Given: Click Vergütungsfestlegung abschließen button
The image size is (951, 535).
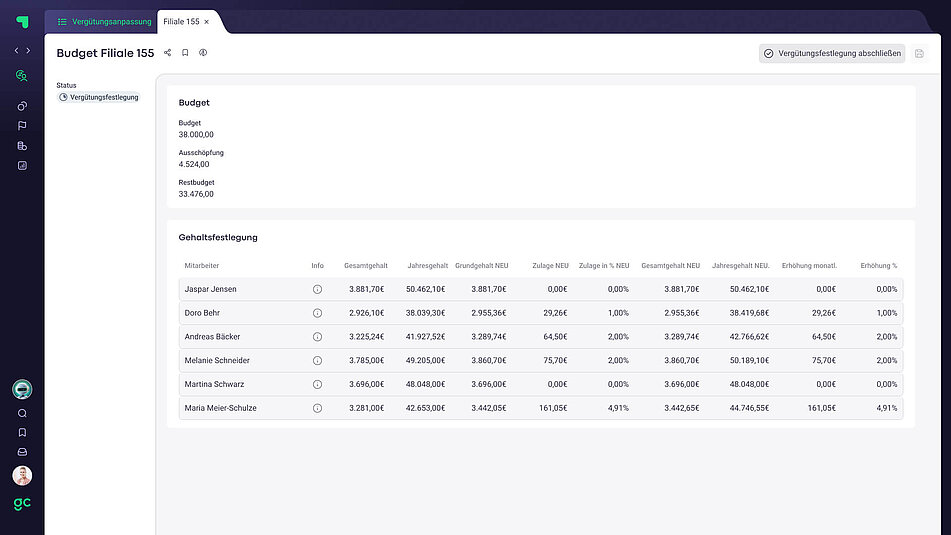Looking at the screenshot, I should 832,54.
